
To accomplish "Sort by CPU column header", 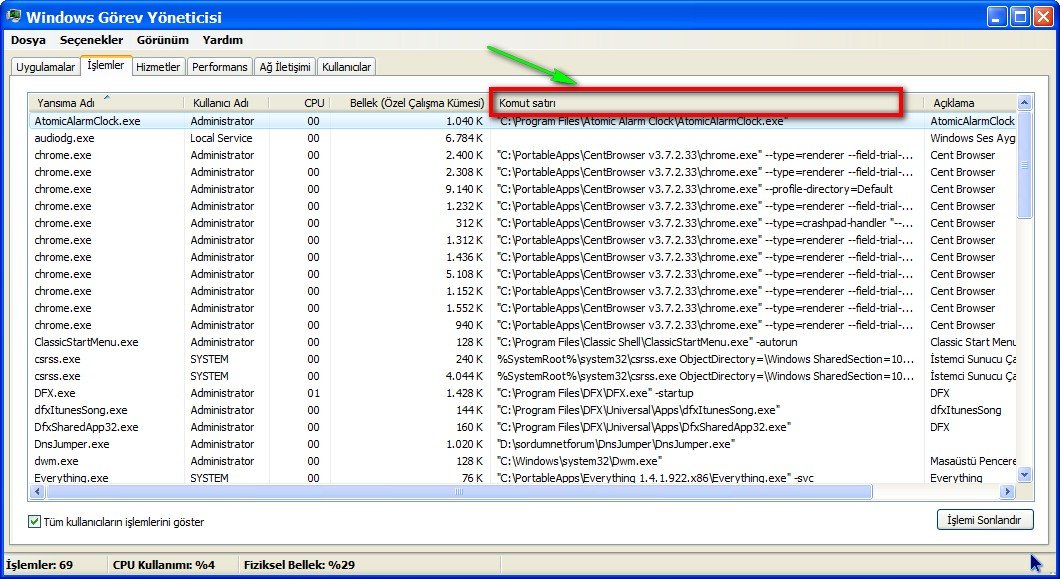I will 299,103.
